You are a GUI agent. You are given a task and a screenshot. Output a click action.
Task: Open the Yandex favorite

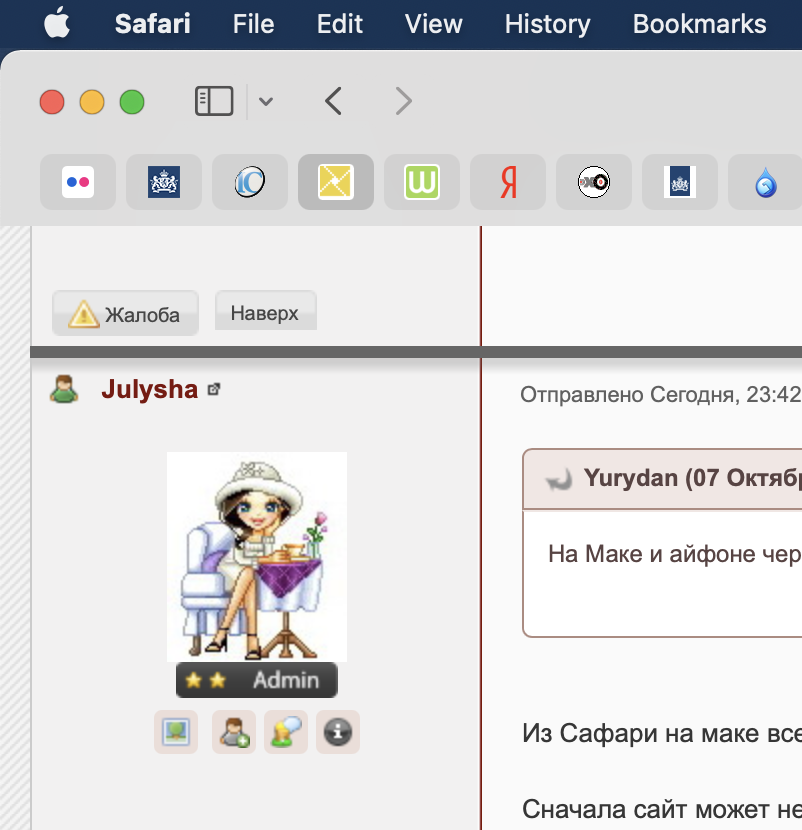pos(508,182)
